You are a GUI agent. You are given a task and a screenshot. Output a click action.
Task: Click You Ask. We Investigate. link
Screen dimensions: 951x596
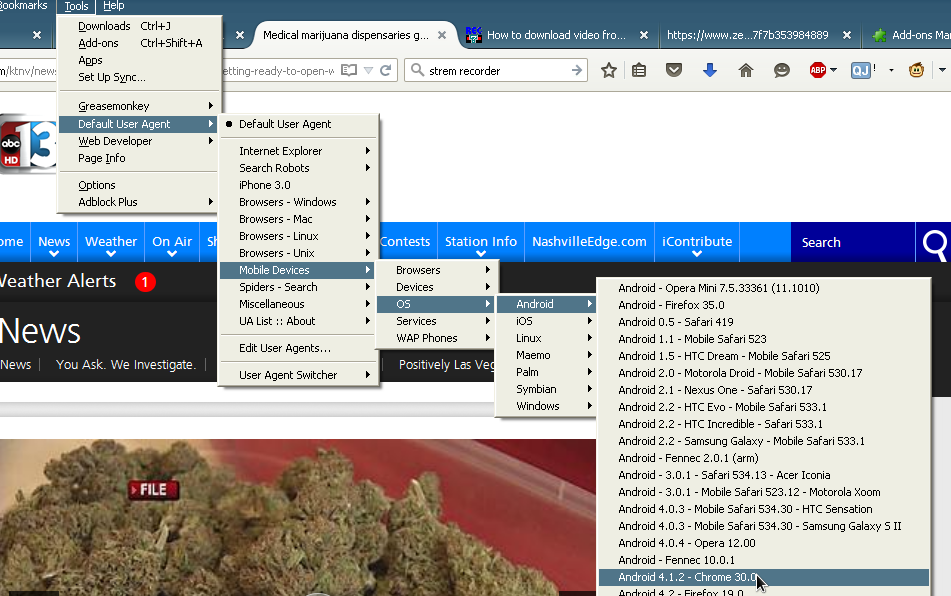click(x=126, y=364)
